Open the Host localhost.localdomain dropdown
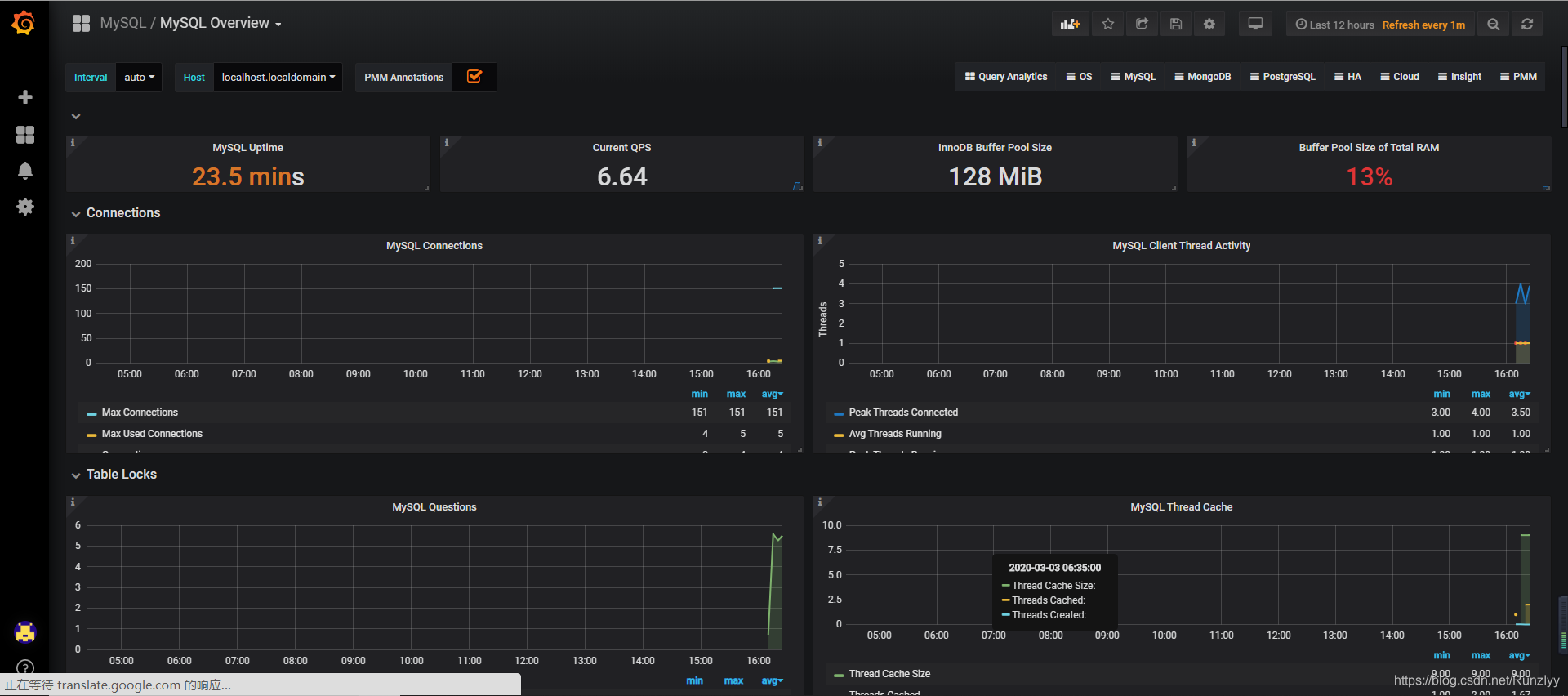This screenshot has height=696, width=1568. click(278, 78)
